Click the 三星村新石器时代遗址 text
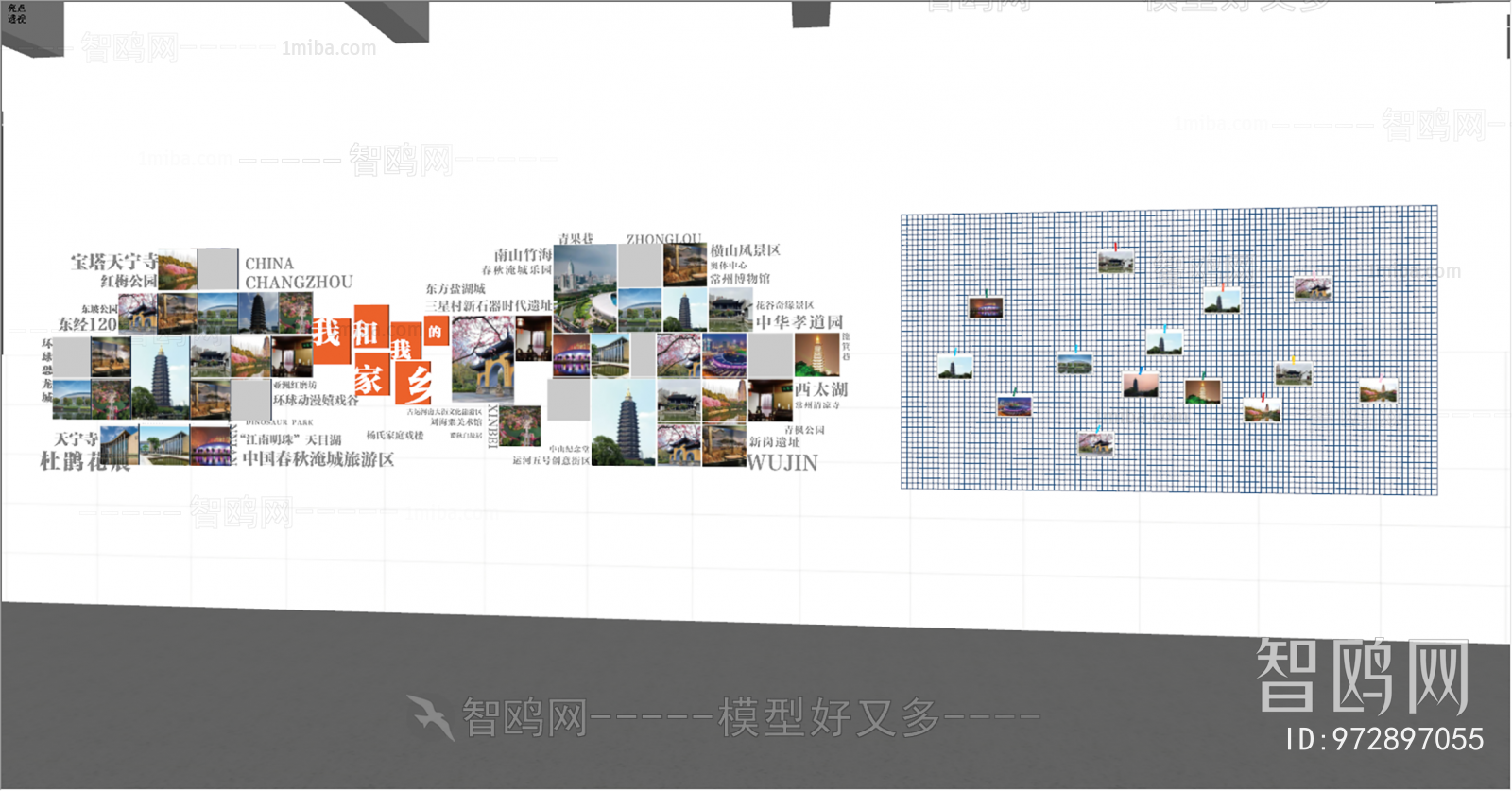The height and width of the screenshot is (791, 1512). tap(489, 305)
